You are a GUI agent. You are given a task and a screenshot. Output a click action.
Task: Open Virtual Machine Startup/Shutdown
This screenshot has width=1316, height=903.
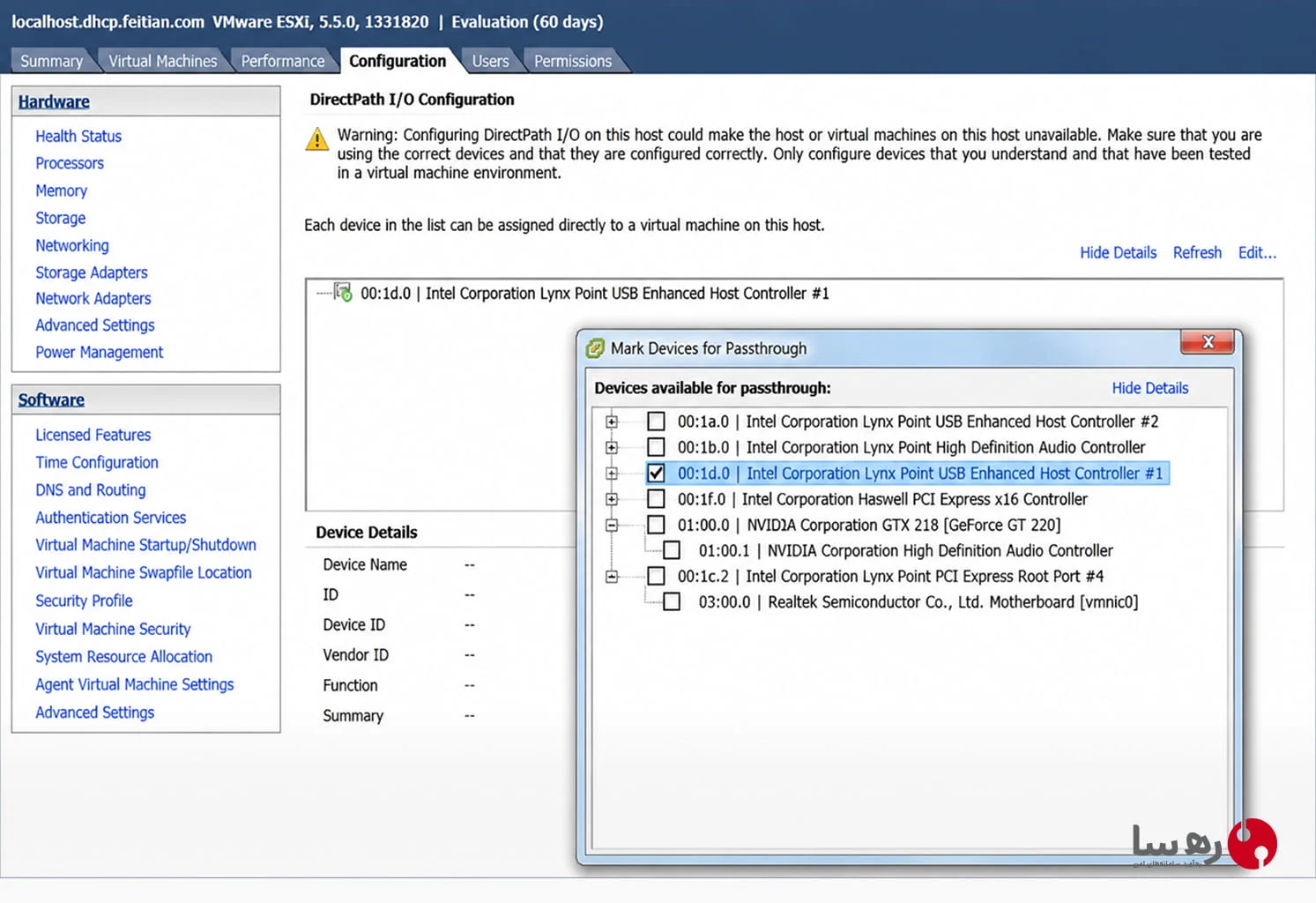pos(145,545)
